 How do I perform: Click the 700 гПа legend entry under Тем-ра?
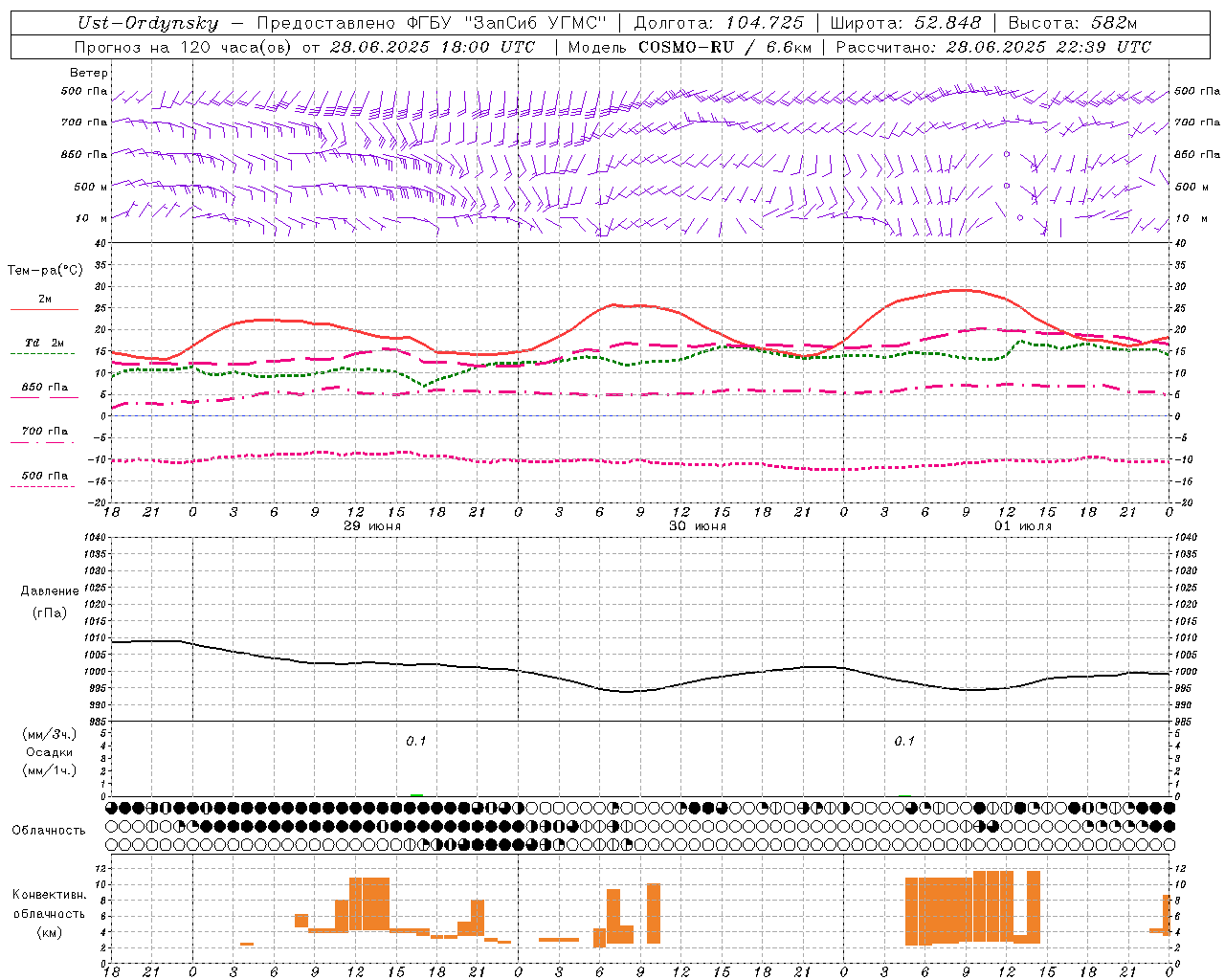pos(45,432)
